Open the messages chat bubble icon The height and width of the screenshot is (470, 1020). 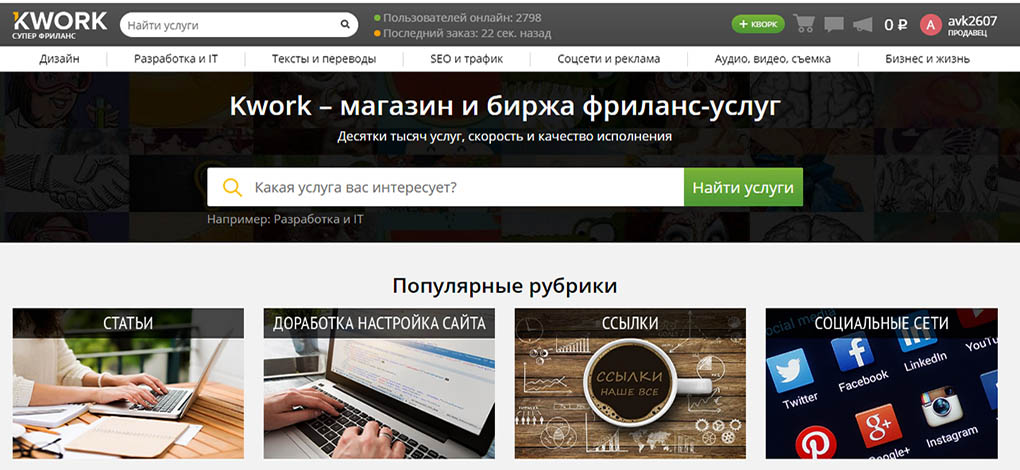[x=834, y=25]
